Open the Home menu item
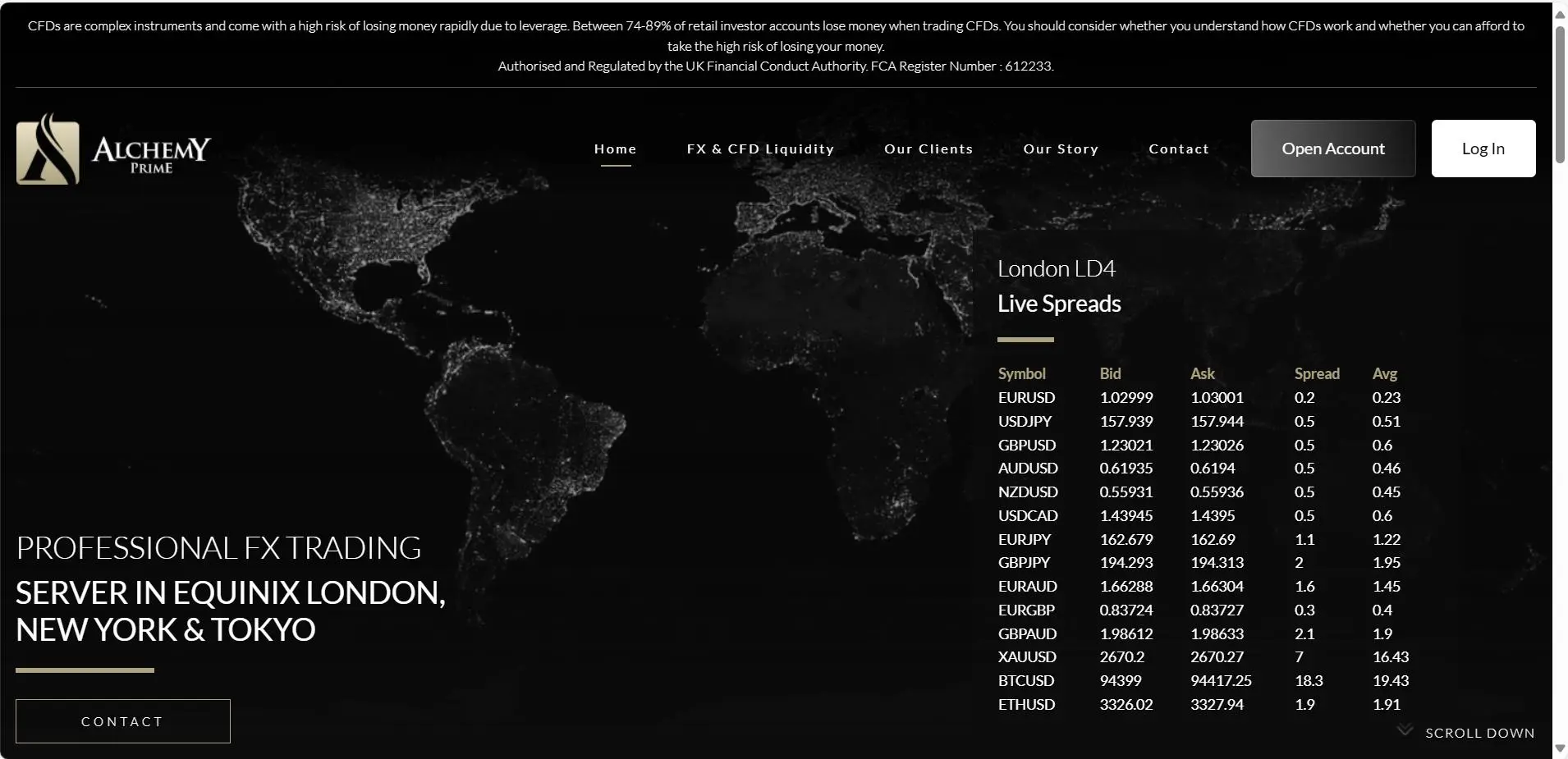1568x759 pixels. point(616,149)
